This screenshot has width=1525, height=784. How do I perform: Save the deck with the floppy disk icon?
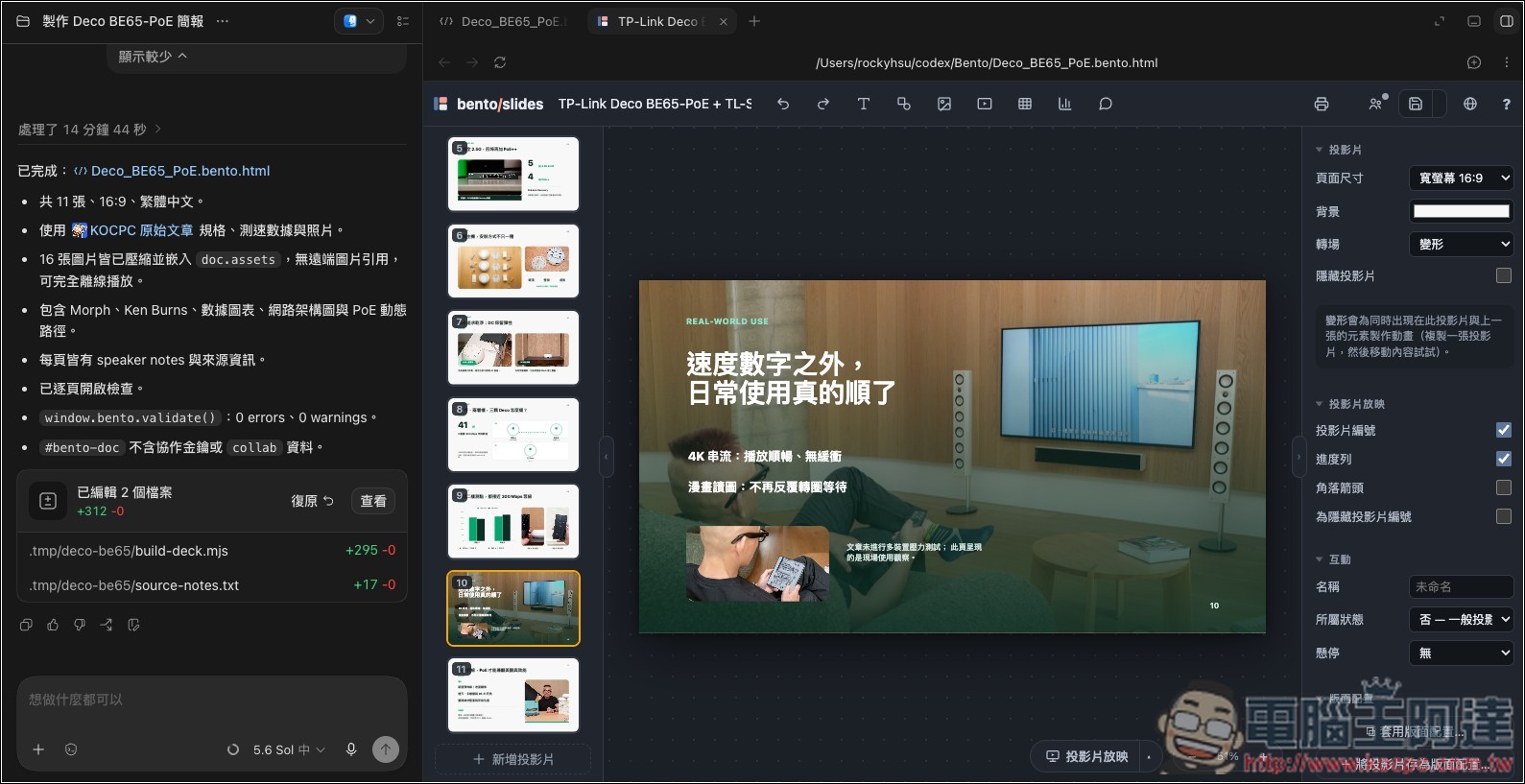coord(1416,104)
